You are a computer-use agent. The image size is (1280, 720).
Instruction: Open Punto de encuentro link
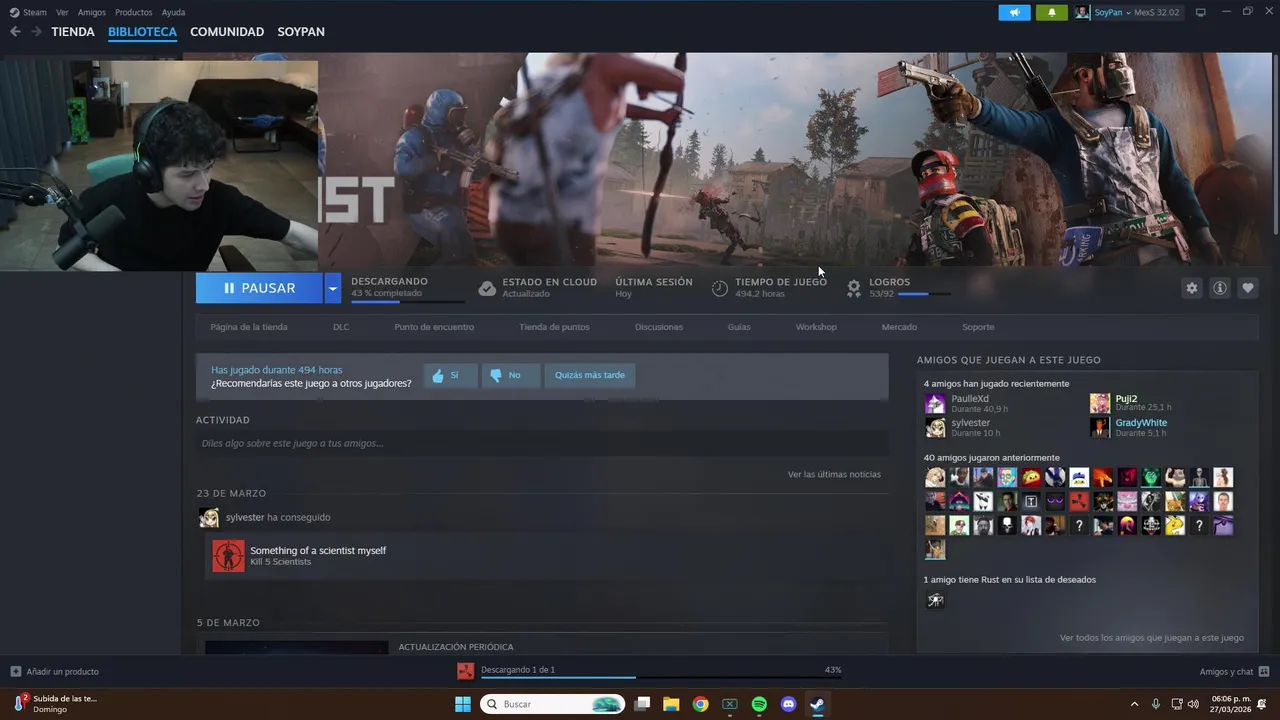434,327
